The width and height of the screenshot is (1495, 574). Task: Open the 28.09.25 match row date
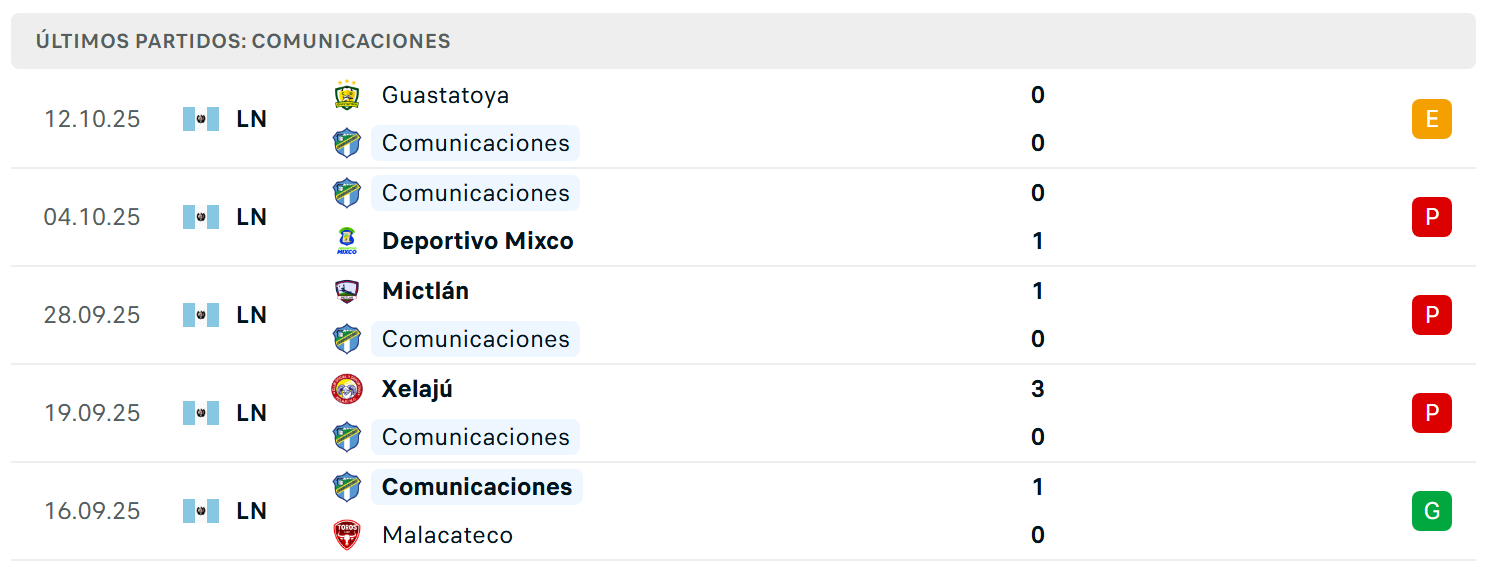click(92, 315)
